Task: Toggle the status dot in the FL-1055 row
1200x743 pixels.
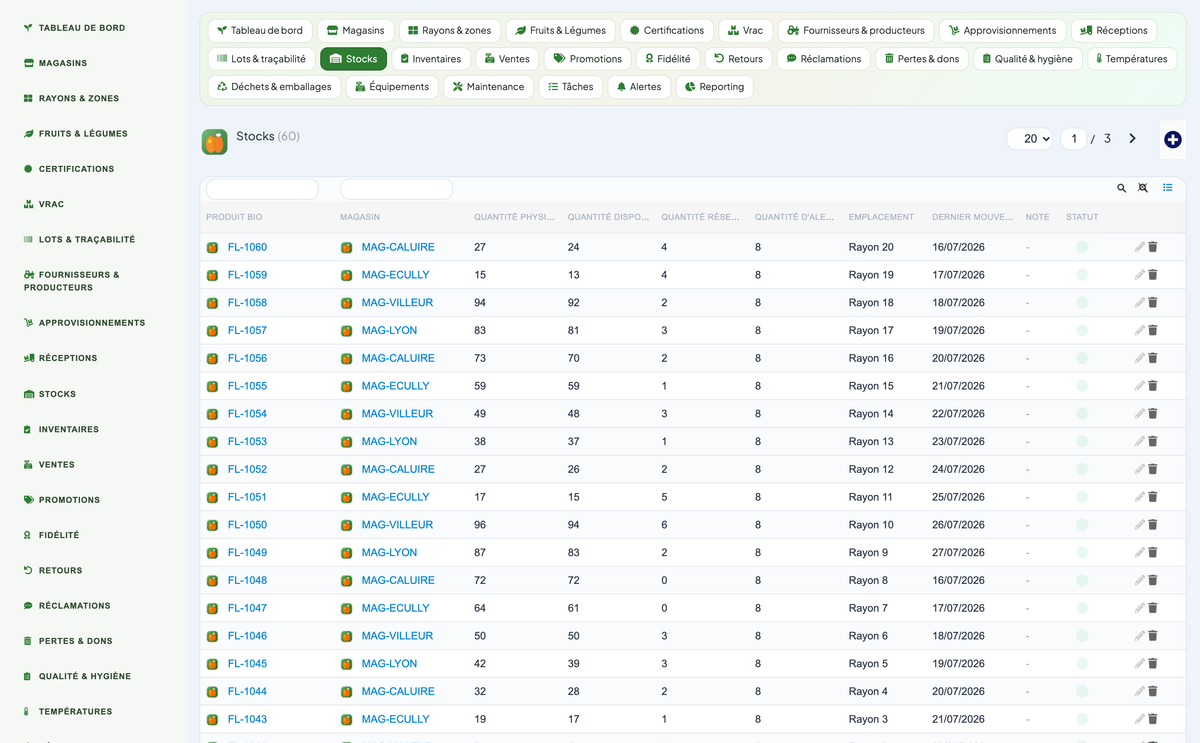Action: pyautogui.click(x=1082, y=386)
